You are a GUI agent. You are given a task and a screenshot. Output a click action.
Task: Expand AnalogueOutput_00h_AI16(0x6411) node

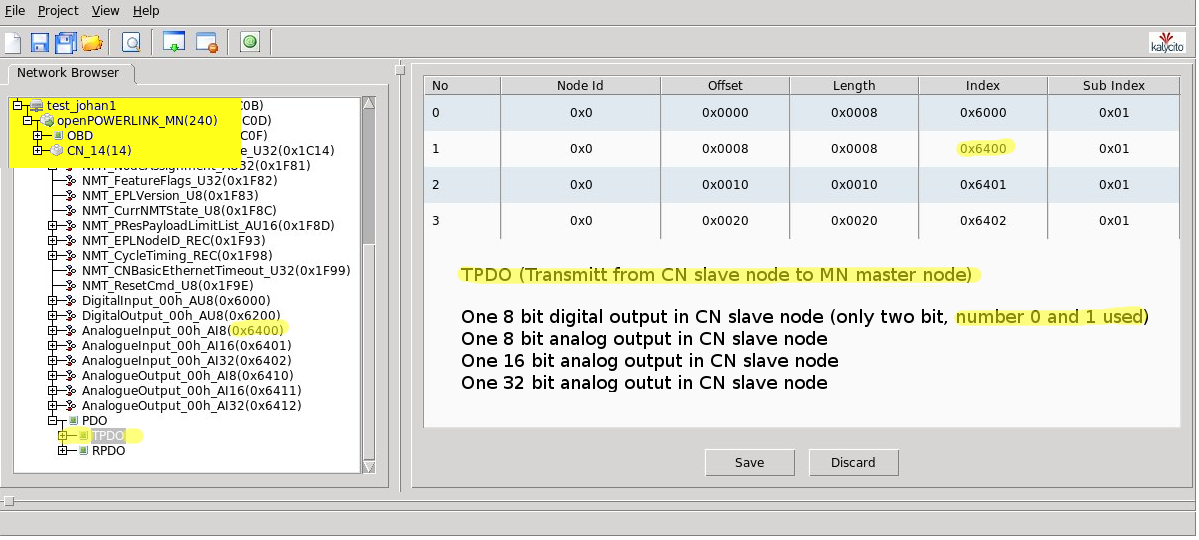[52, 391]
